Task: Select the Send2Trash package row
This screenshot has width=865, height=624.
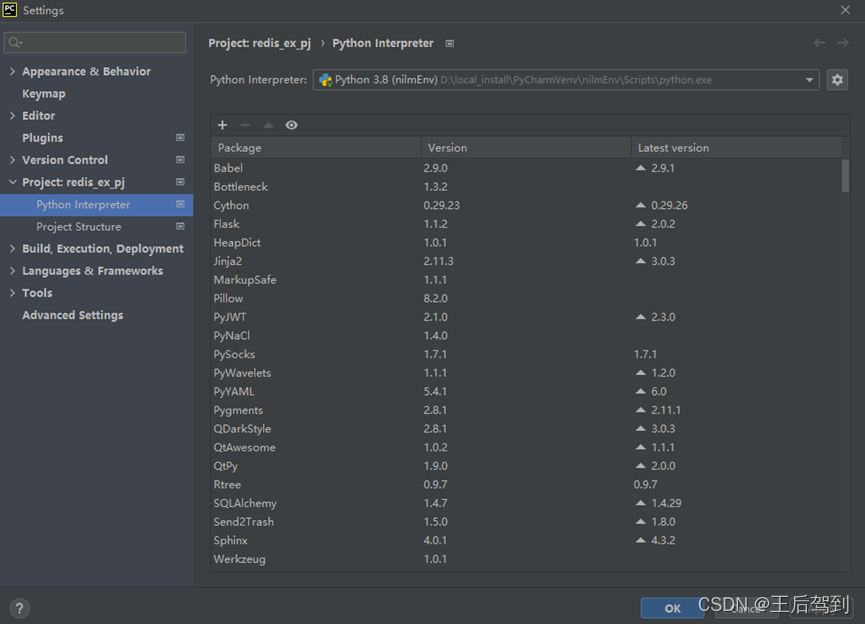Action: click(527, 522)
